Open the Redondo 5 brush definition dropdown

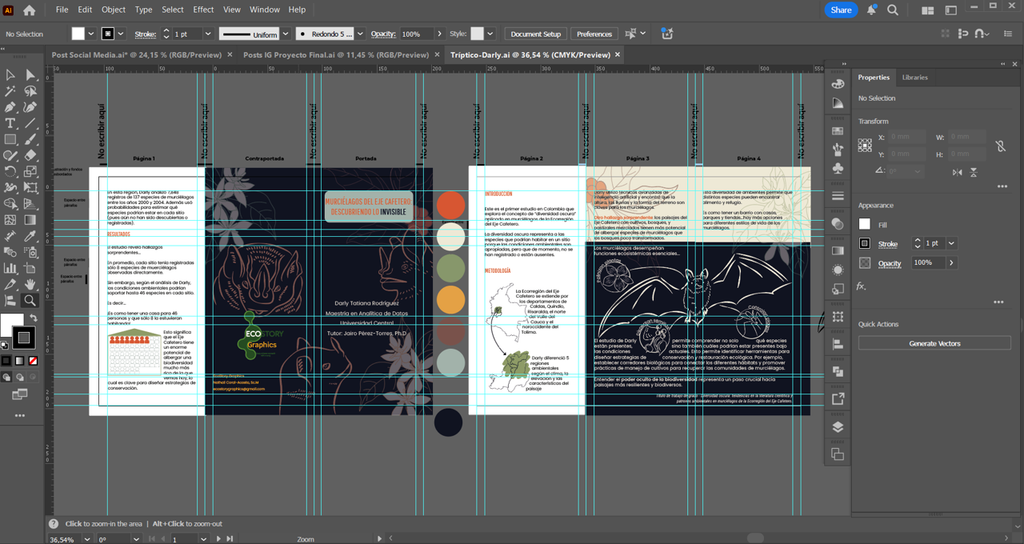click(x=362, y=34)
